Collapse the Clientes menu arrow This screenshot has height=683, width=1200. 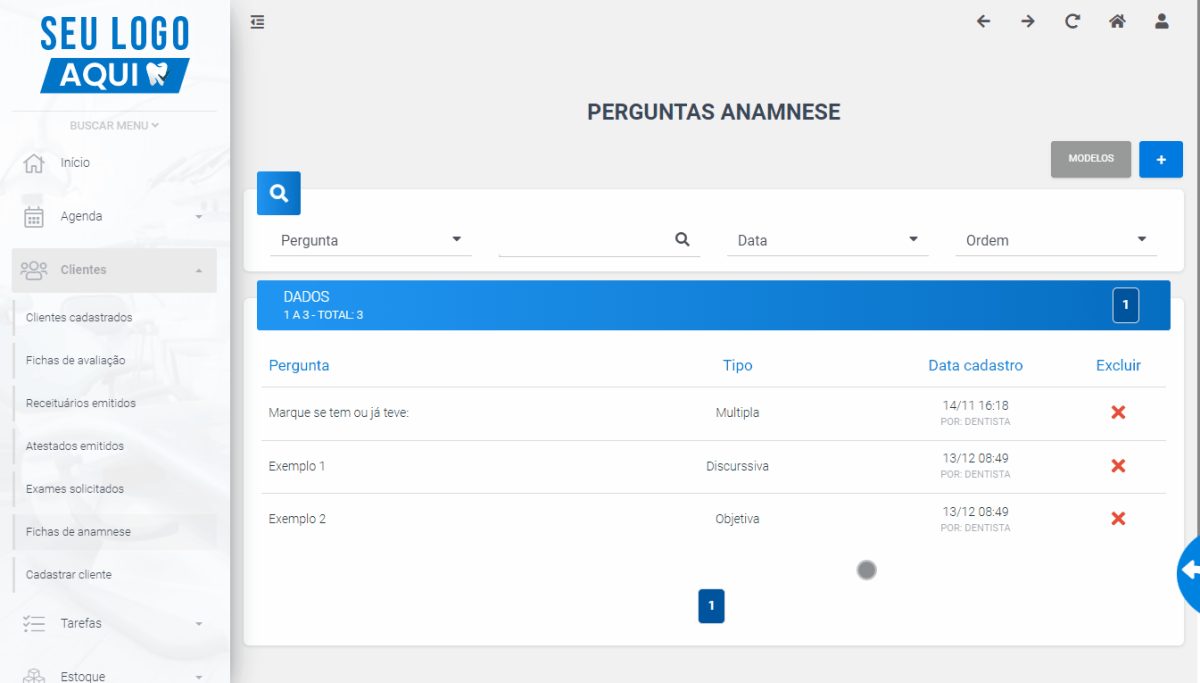click(198, 270)
